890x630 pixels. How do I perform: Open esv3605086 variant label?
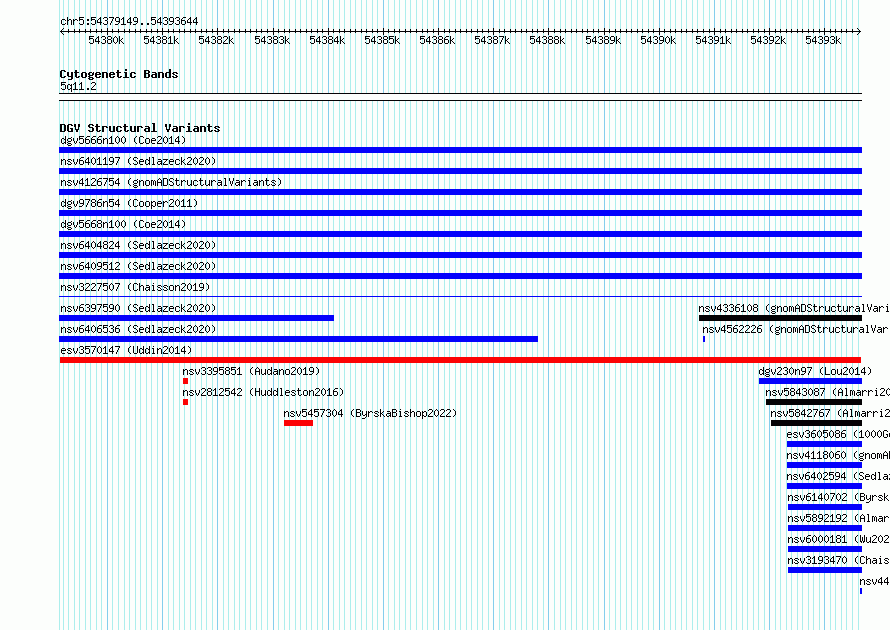click(x=838, y=434)
